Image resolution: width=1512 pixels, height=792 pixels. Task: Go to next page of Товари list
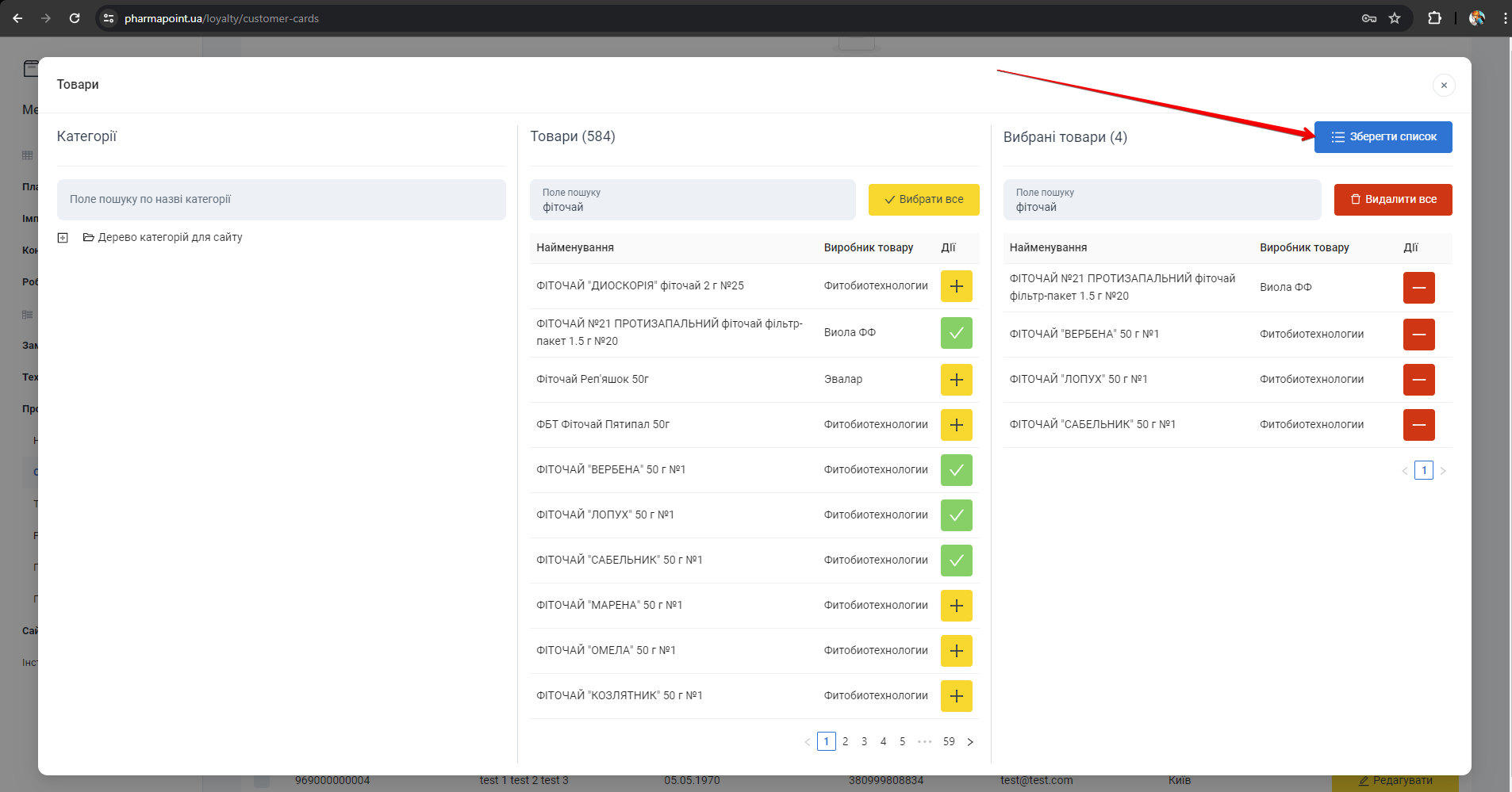point(969,742)
